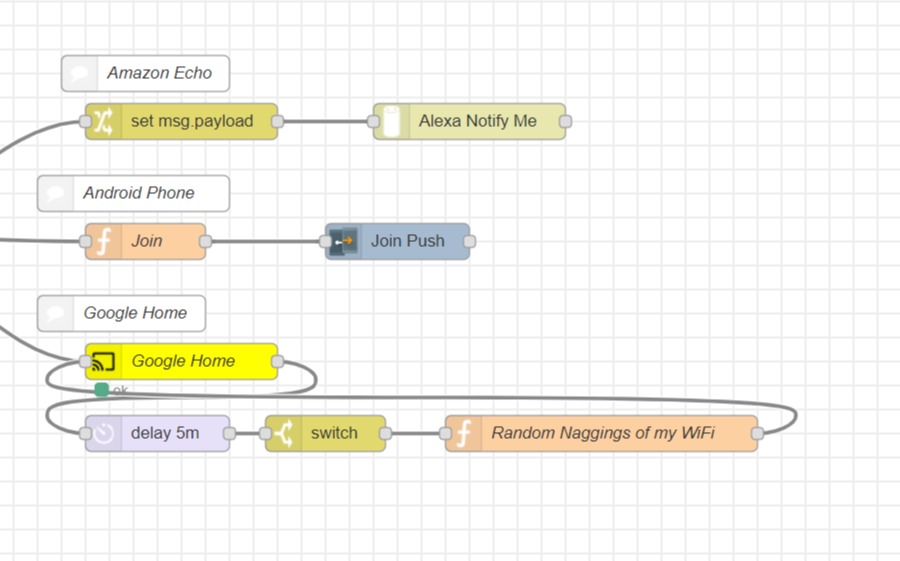Click the input port of switch node
The height and width of the screenshot is (561, 900).
[x=265, y=434]
